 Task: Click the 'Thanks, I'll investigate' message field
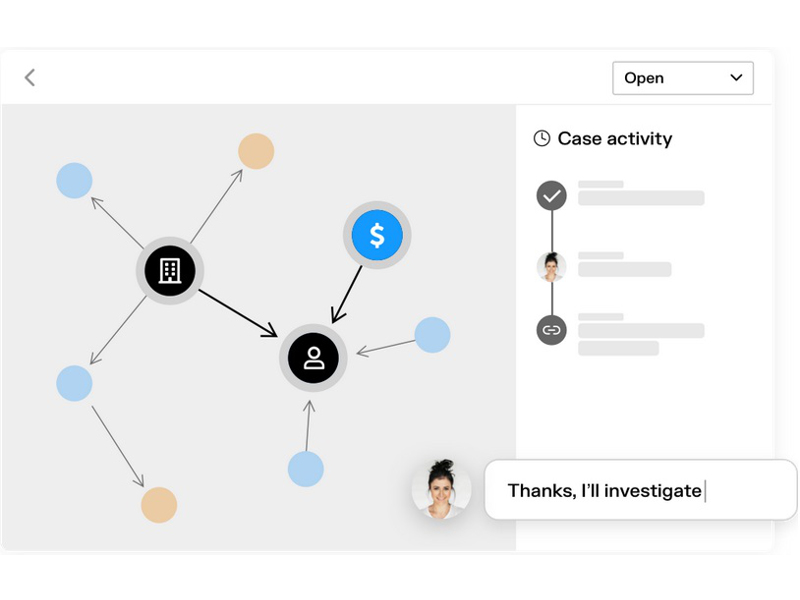640,490
